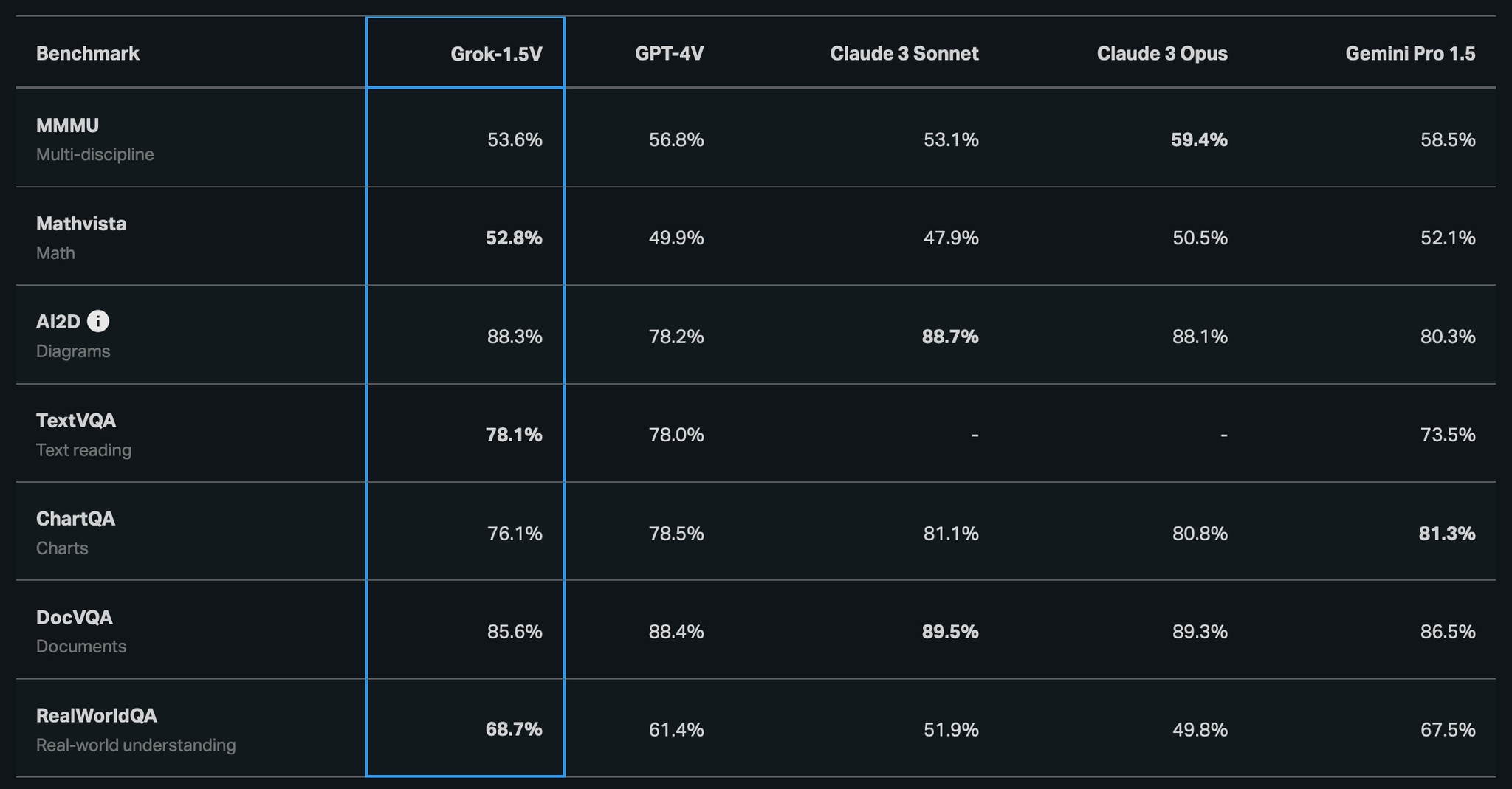Select the Grok-1.5V column header
The height and width of the screenshot is (789, 1512).
[496, 54]
